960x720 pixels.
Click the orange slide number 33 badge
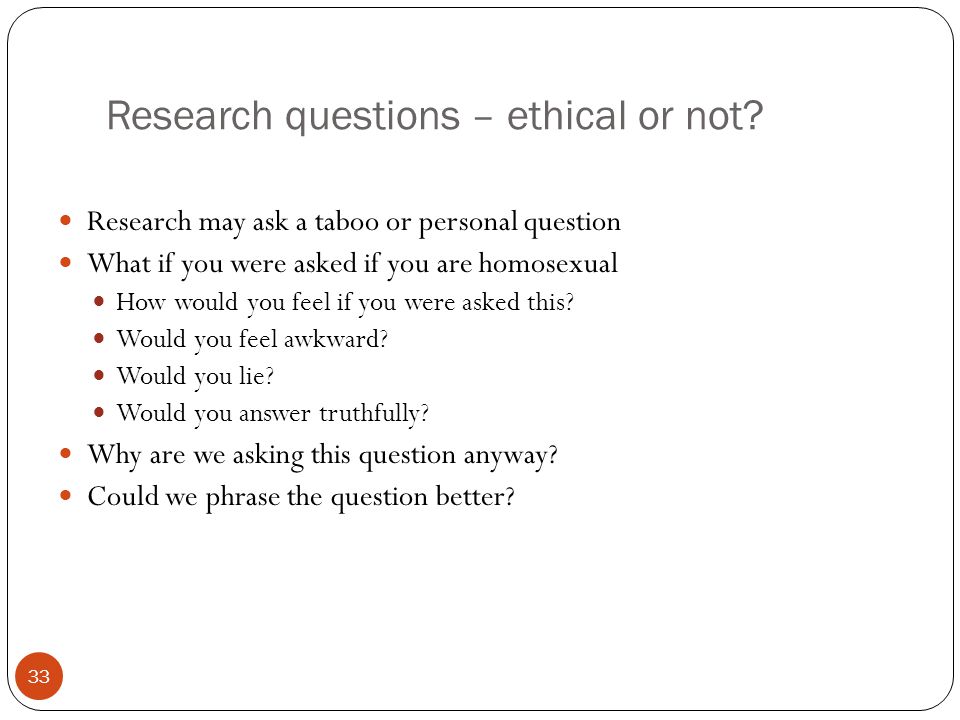click(x=39, y=676)
